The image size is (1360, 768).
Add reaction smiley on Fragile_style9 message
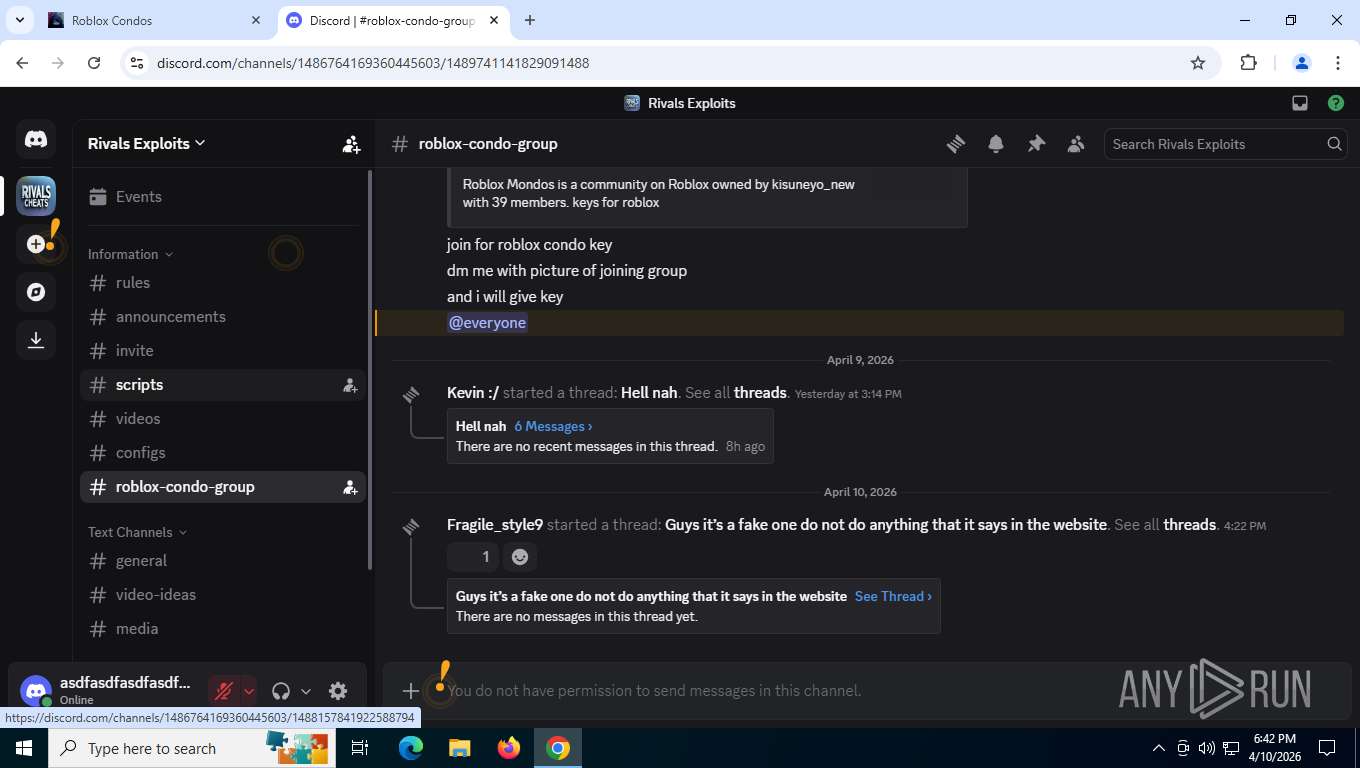pyautogui.click(x=520, y=557)
